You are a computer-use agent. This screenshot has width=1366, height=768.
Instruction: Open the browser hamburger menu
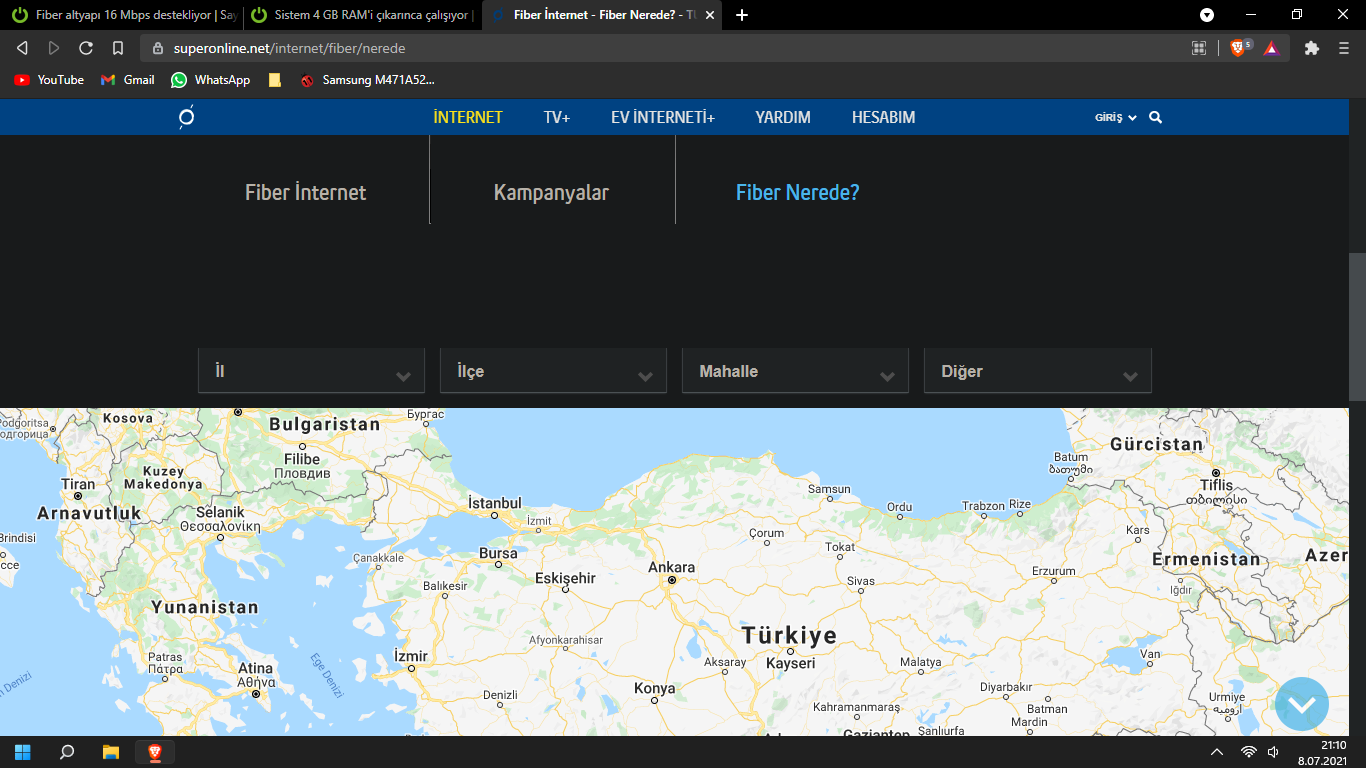1343,48
